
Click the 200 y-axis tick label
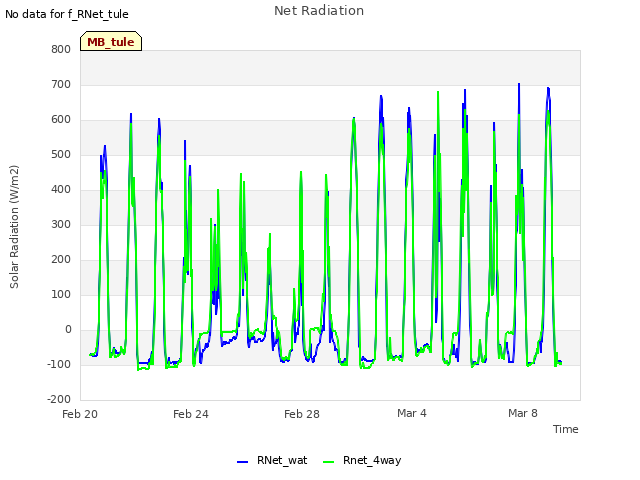click(x=61, y=260)
